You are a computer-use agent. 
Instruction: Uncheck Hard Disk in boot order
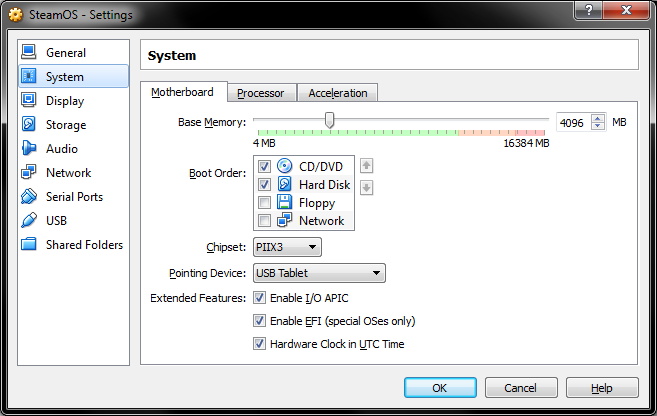264,184
